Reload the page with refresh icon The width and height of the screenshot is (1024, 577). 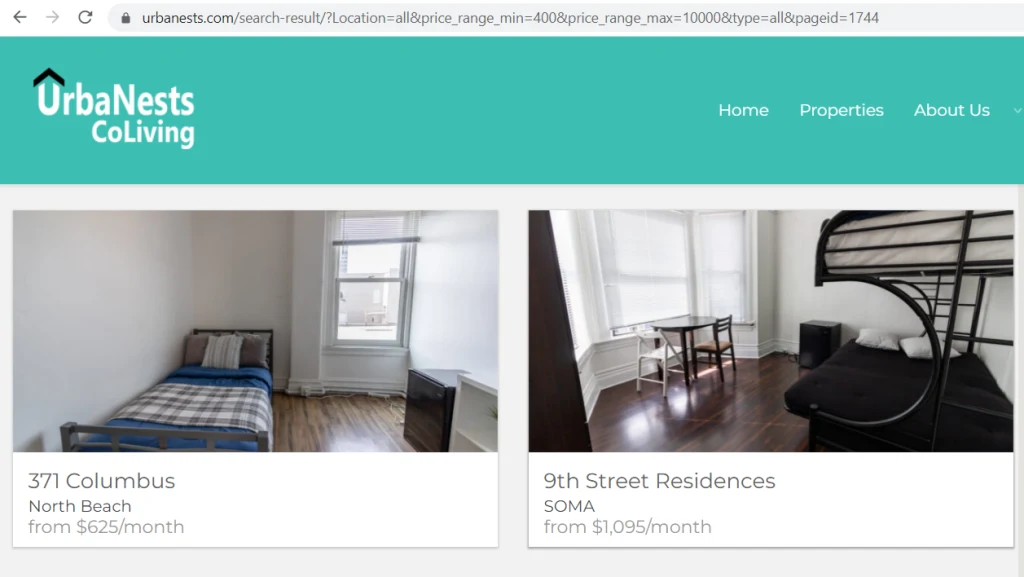[x=85, y=17]
